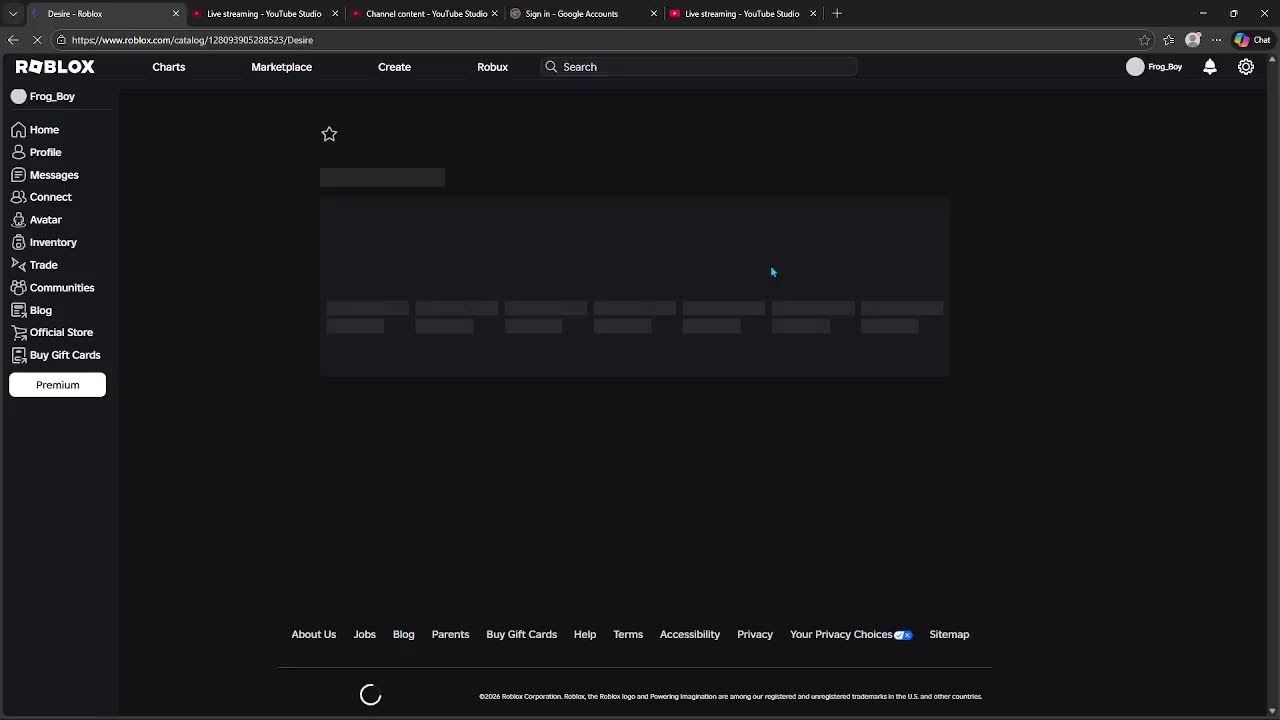Open the Buy Gift Cards footer link
1280x720 pixels.
point(522,635)
